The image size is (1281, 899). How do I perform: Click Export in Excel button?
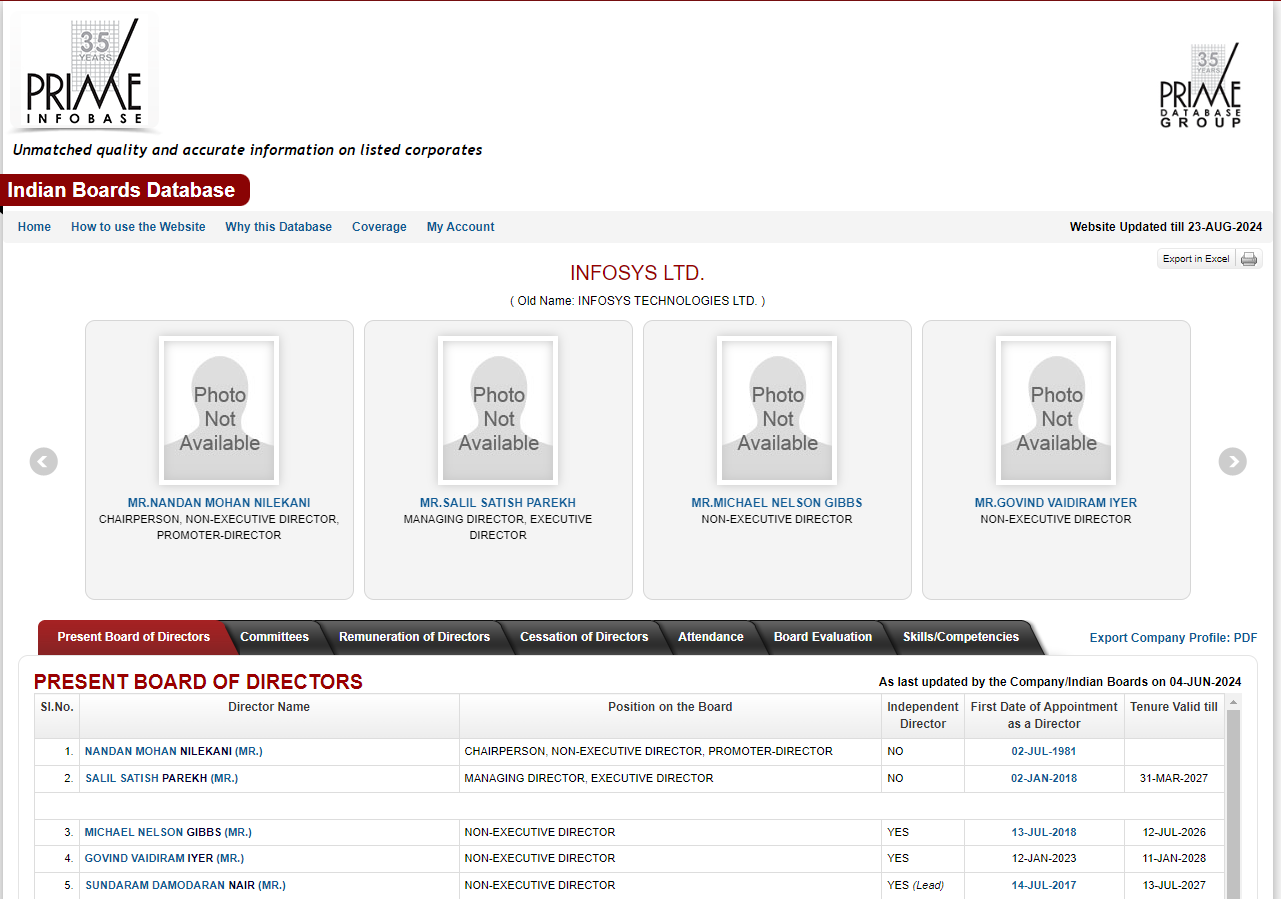coord(1196,259)
